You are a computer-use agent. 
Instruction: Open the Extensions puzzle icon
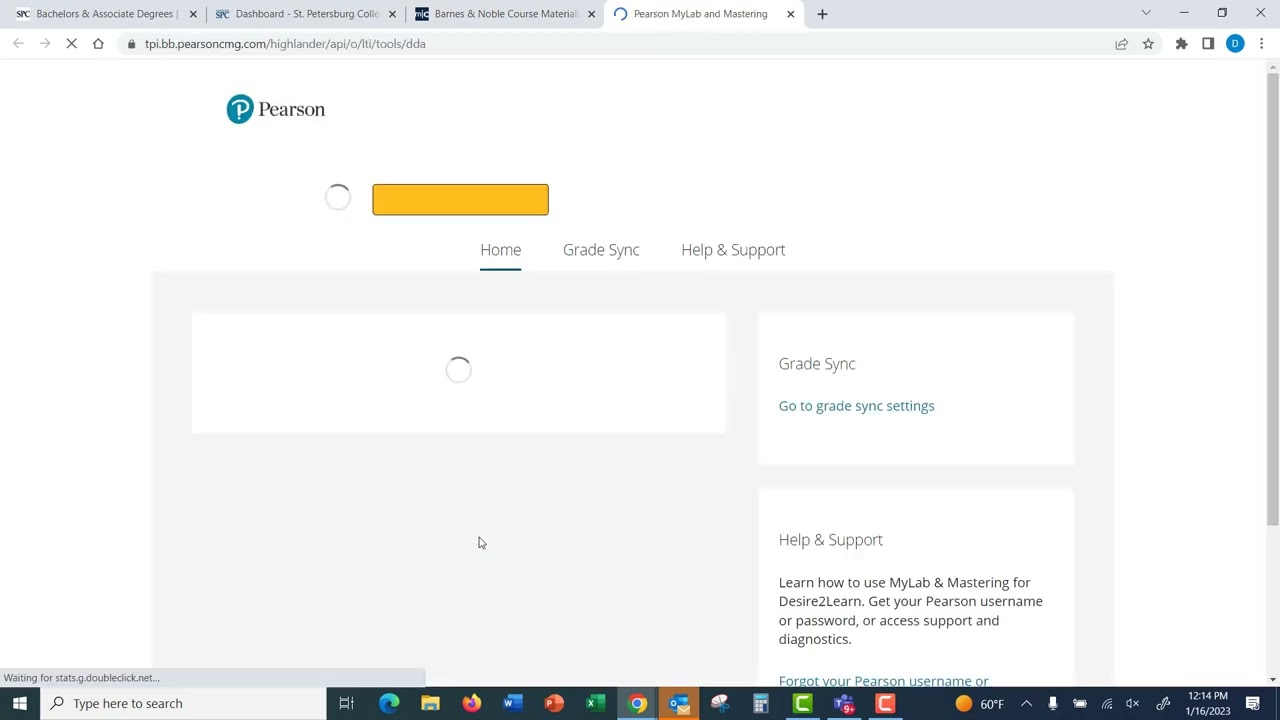[1182, 44]
